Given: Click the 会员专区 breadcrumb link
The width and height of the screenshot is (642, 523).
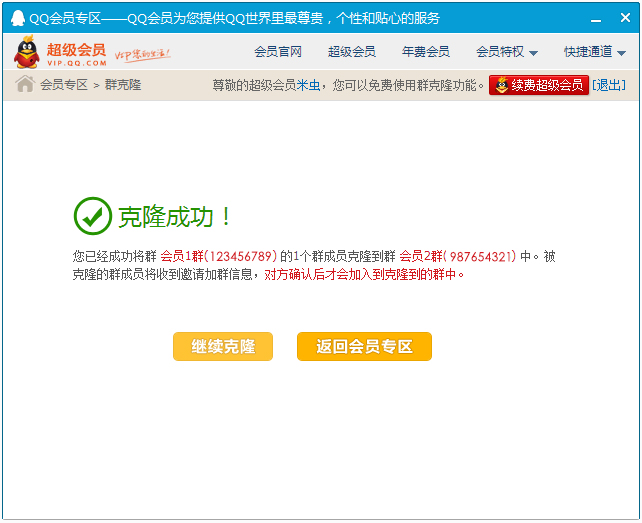Looking at the screenshot, I should (64, 85).
